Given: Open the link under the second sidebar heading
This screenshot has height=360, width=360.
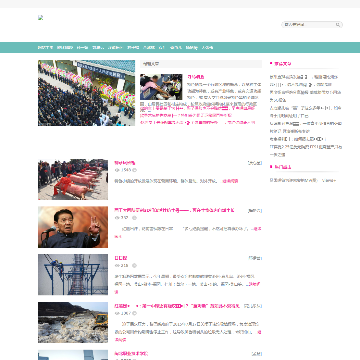Looking at the screenshot, I should pyautogui.click(x=303, y=180).
